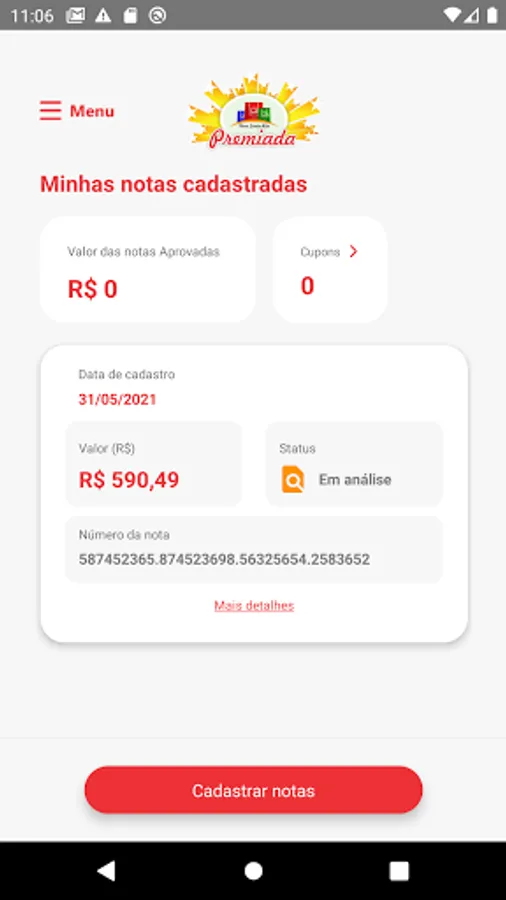Tap the Android recent apps square
The width and height of the screenshot is (506, 900).
(399, 870)
